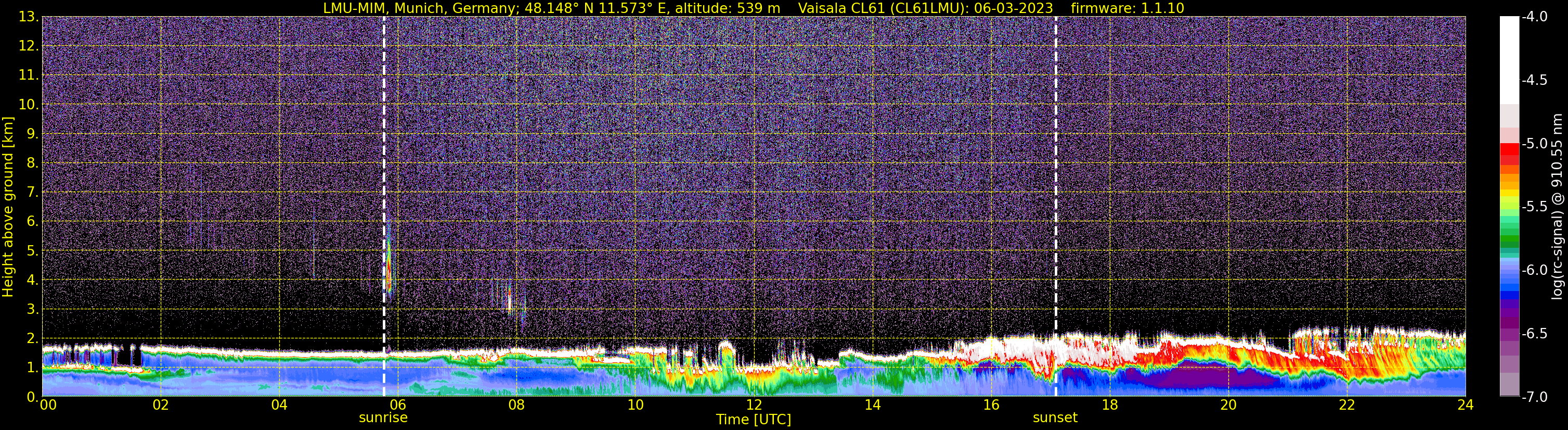
Task: Click the '-6.5' colorbar tick label
Action: 1534,334
